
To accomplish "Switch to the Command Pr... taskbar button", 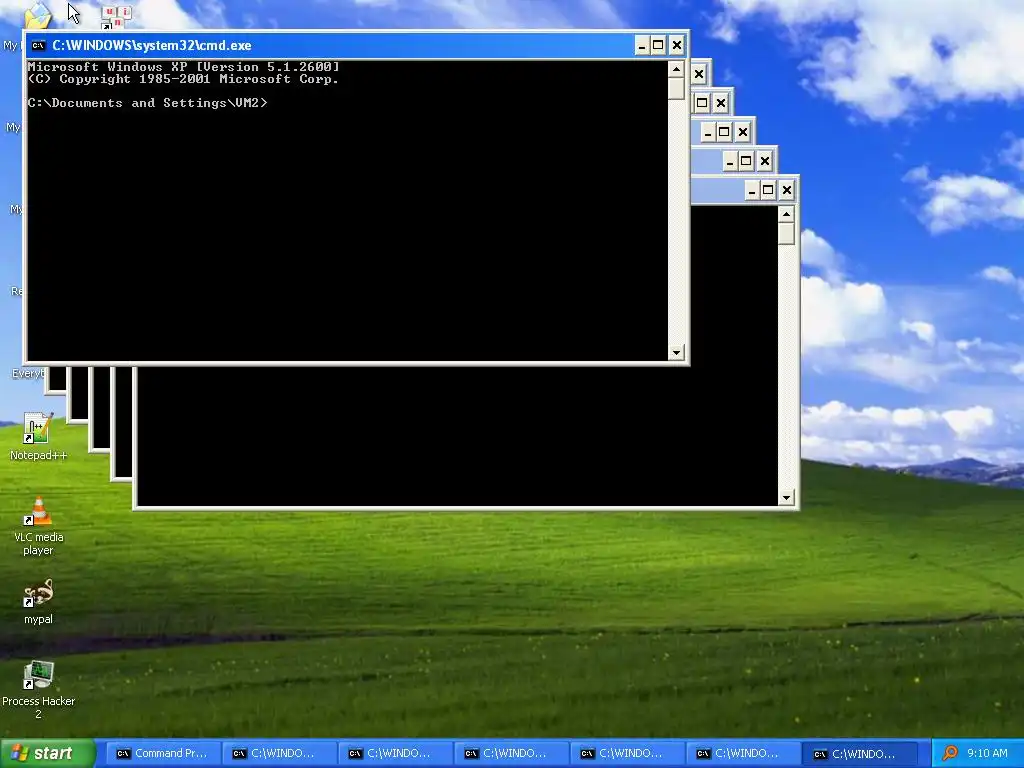I will (162, 753).
